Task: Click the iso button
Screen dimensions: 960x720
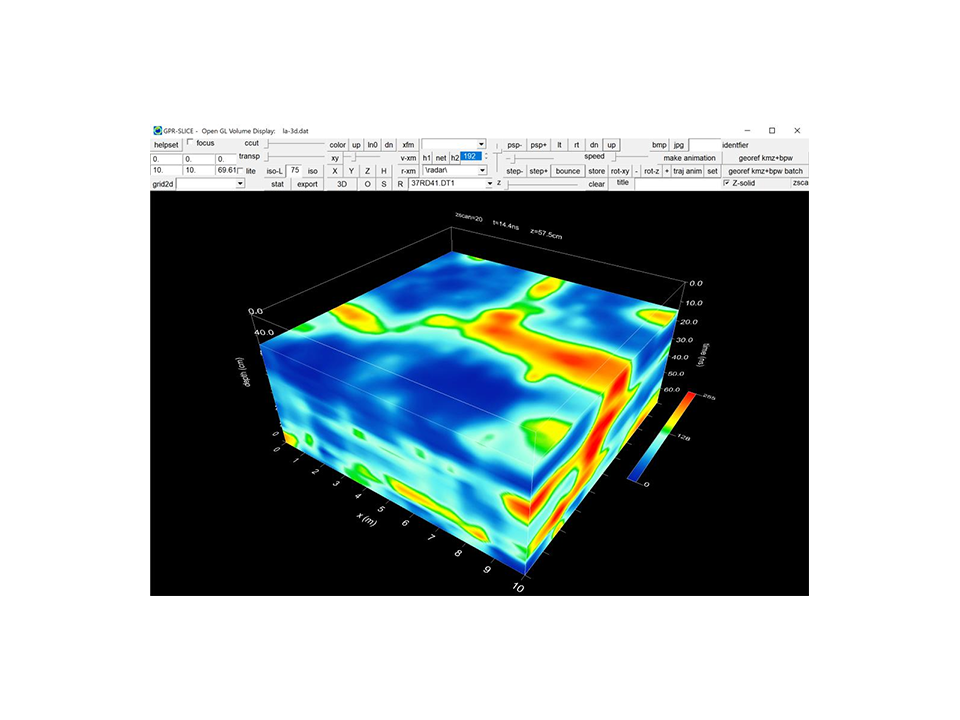Action: coord(313,171)
